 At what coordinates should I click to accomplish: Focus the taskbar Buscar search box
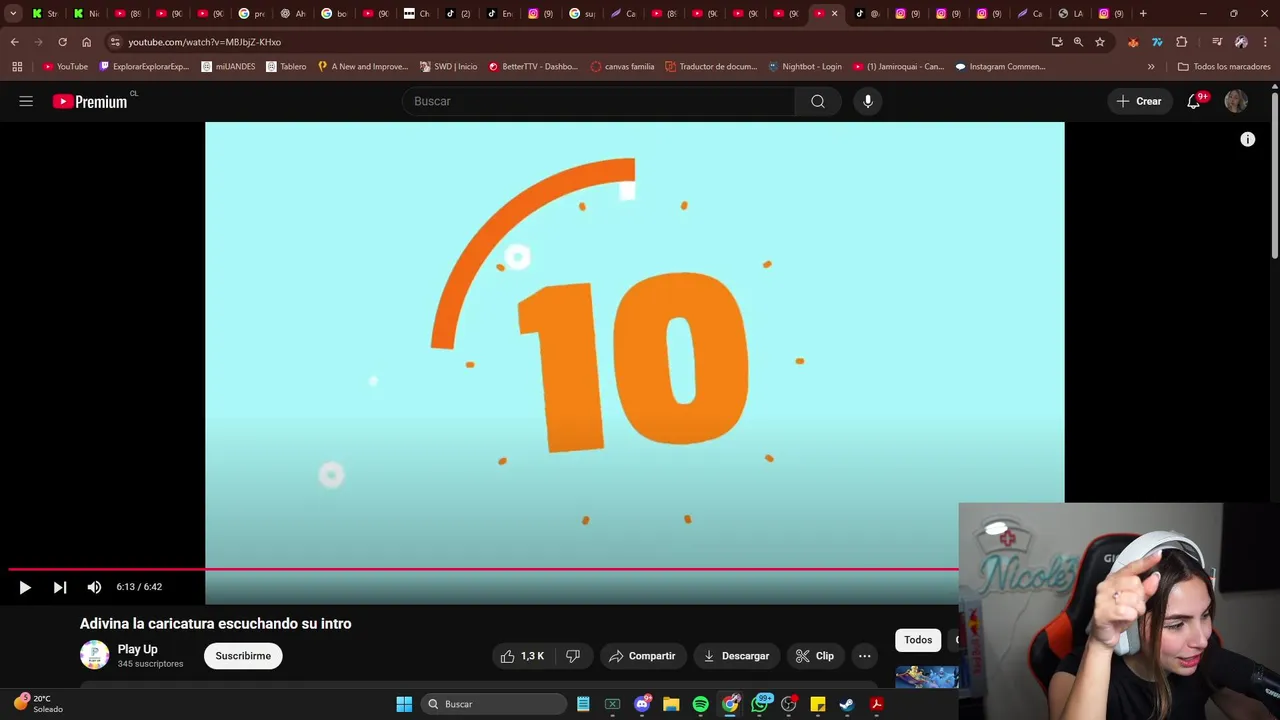coord(495,704)
